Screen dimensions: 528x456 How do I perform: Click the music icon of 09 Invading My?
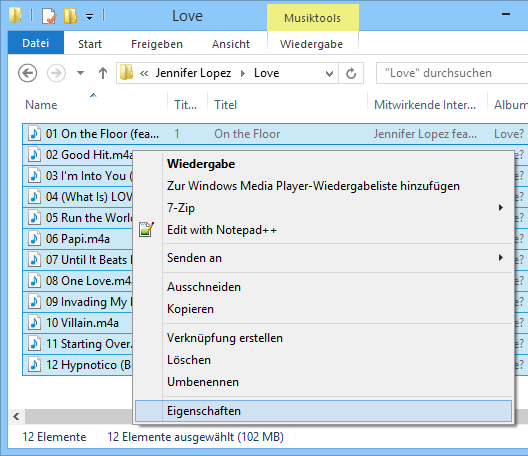click(x=34, y=302)
